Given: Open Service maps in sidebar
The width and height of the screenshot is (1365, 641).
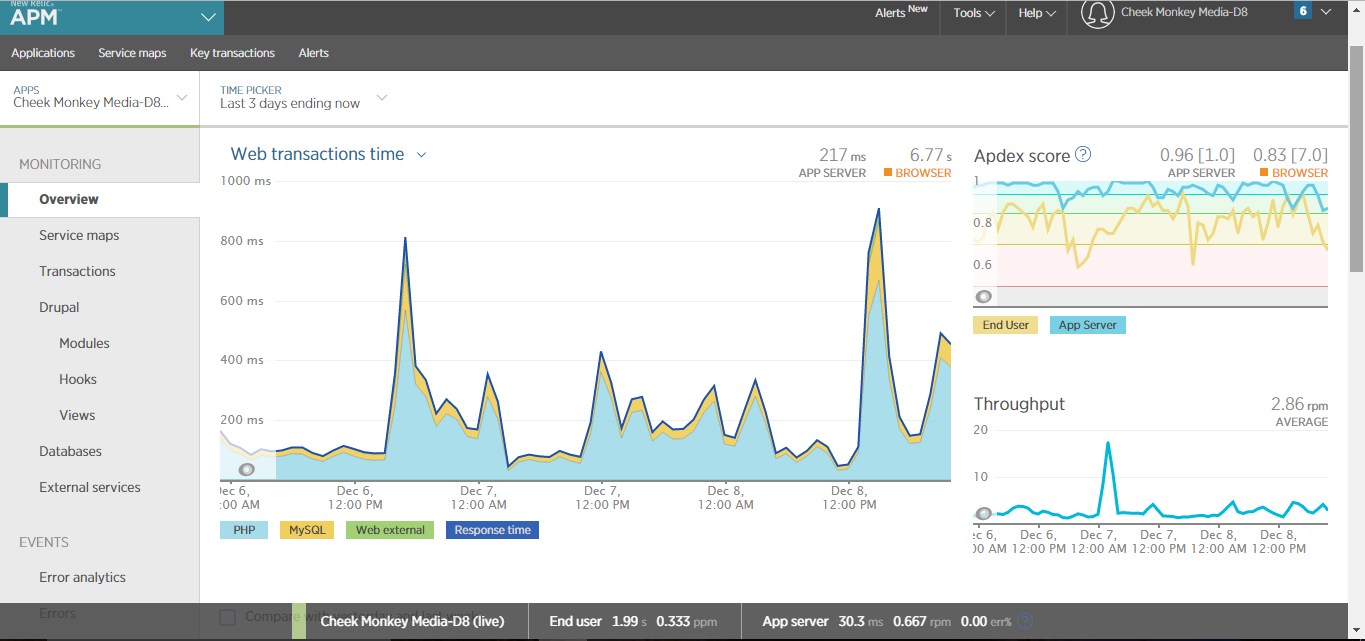Looking at the screenshot, I should click(x=79, y=235).
